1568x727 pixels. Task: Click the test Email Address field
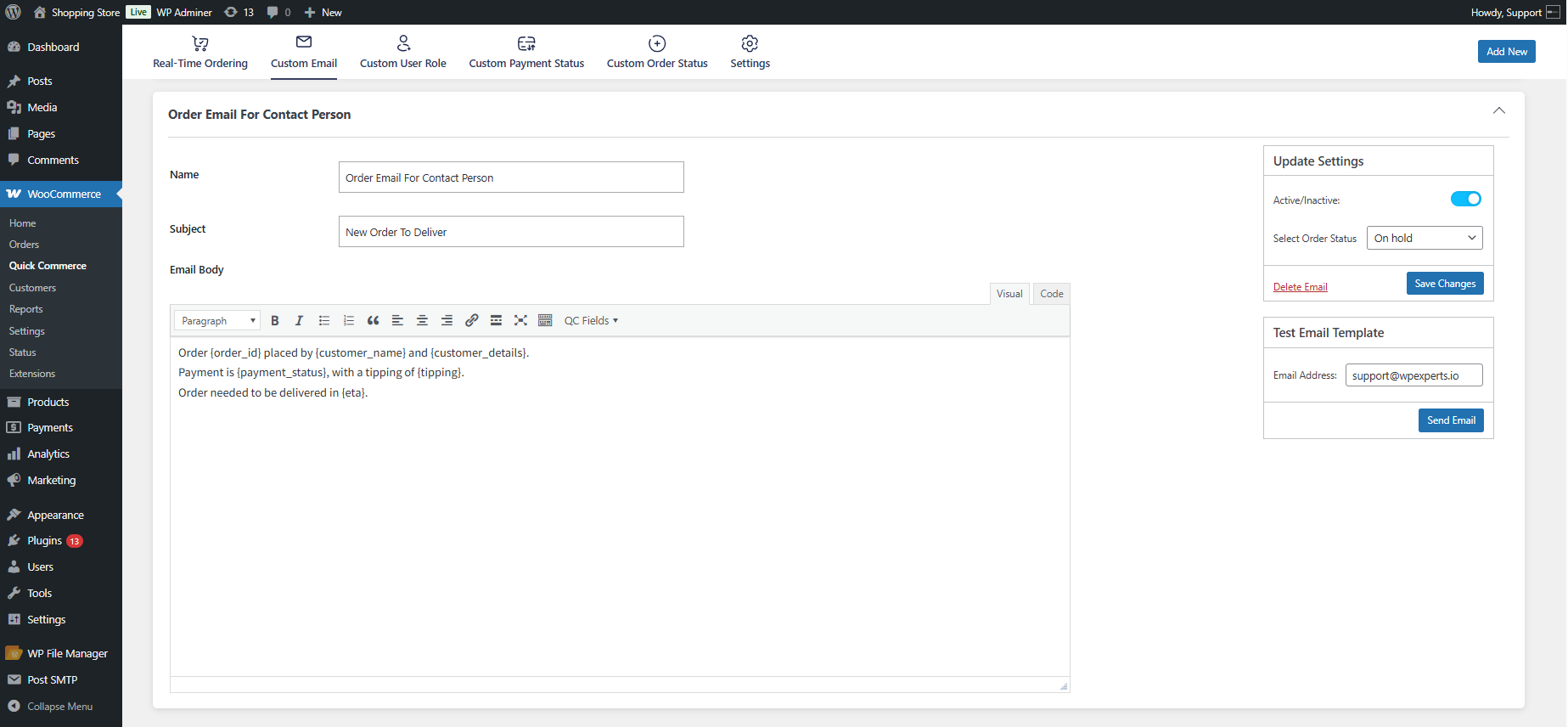pyautogui.click(x=1413, y=375)
